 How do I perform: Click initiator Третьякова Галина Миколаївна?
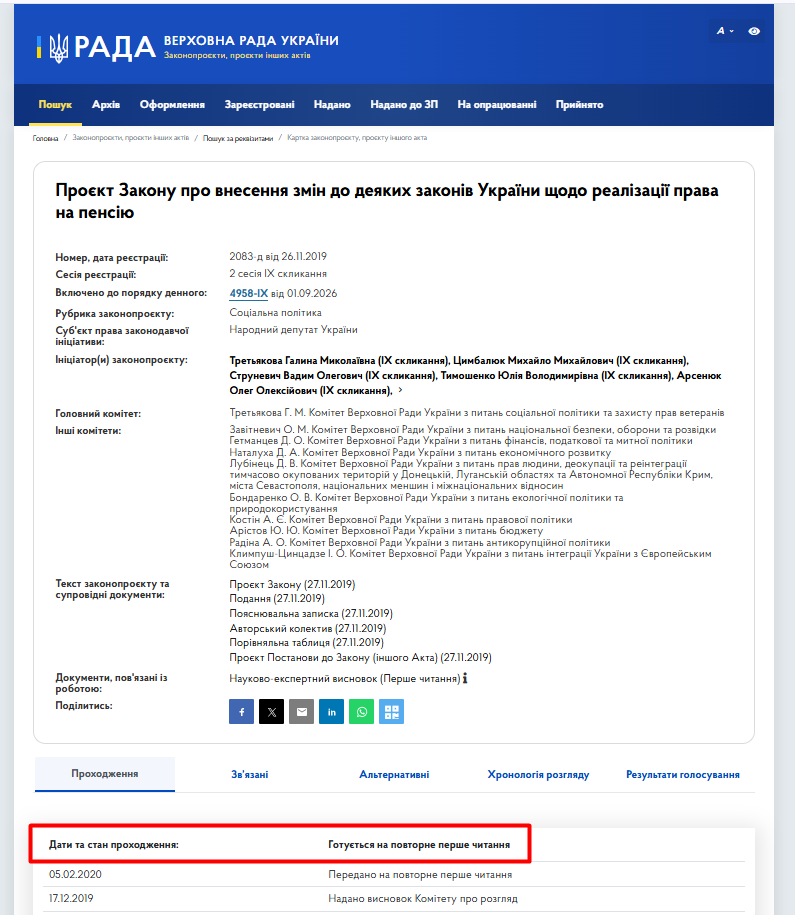tap(339, 361)
